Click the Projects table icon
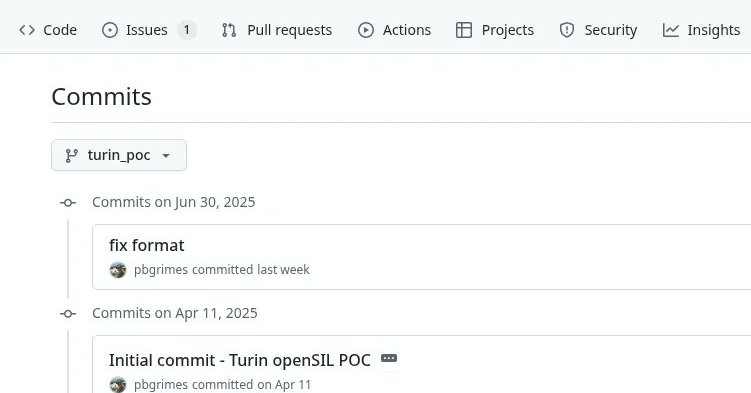The image size is (751, 393). point(464,30)
